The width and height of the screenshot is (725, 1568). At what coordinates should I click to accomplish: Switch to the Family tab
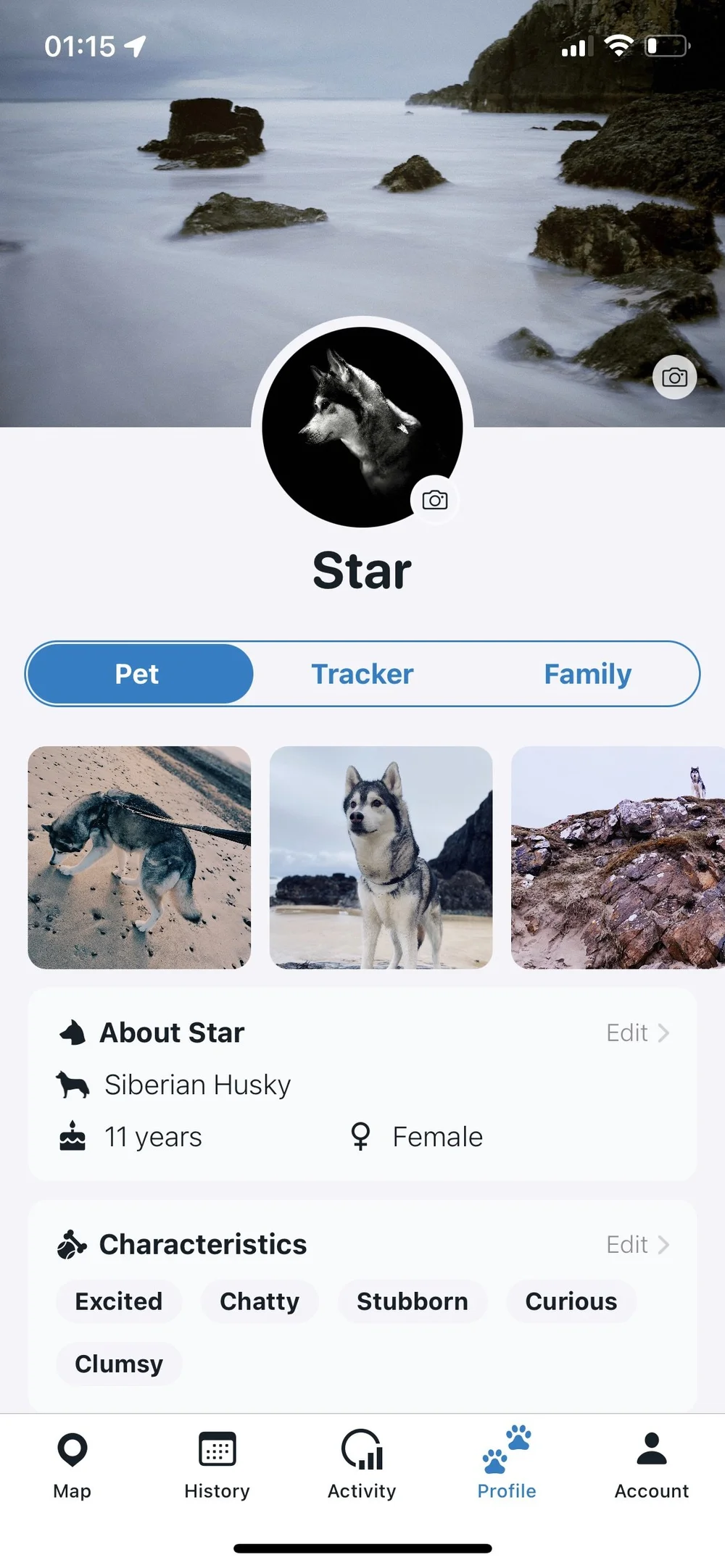point(587,674)
